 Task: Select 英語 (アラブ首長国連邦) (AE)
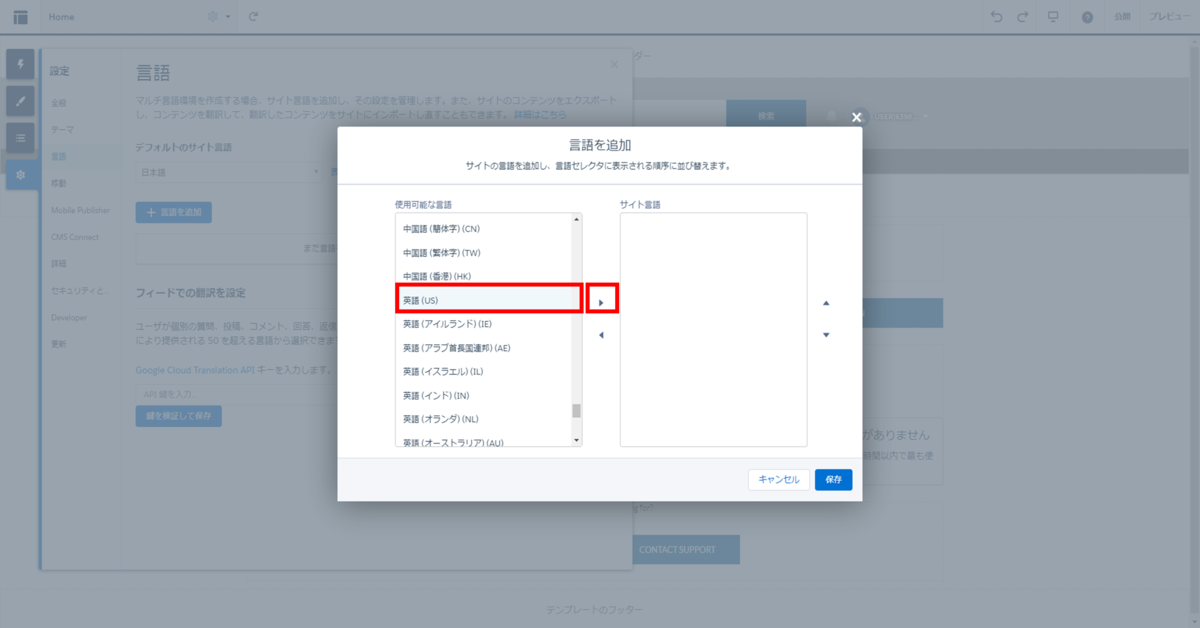pyautogui.click(x=483, y=348)
